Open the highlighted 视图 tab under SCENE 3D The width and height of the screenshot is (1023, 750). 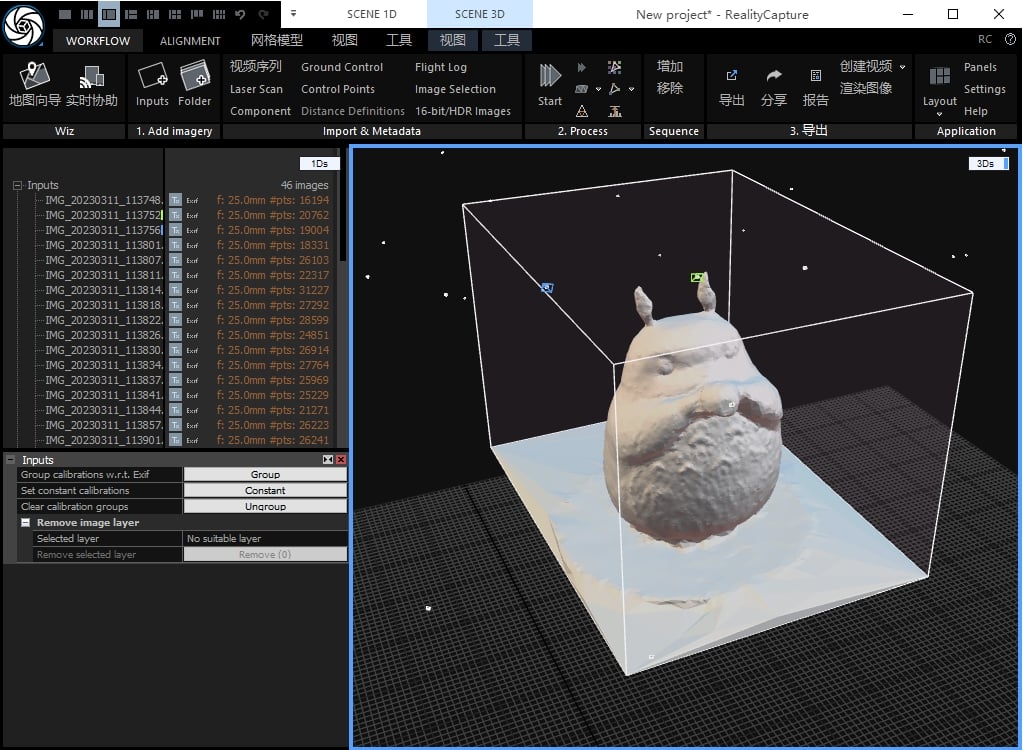452,40
